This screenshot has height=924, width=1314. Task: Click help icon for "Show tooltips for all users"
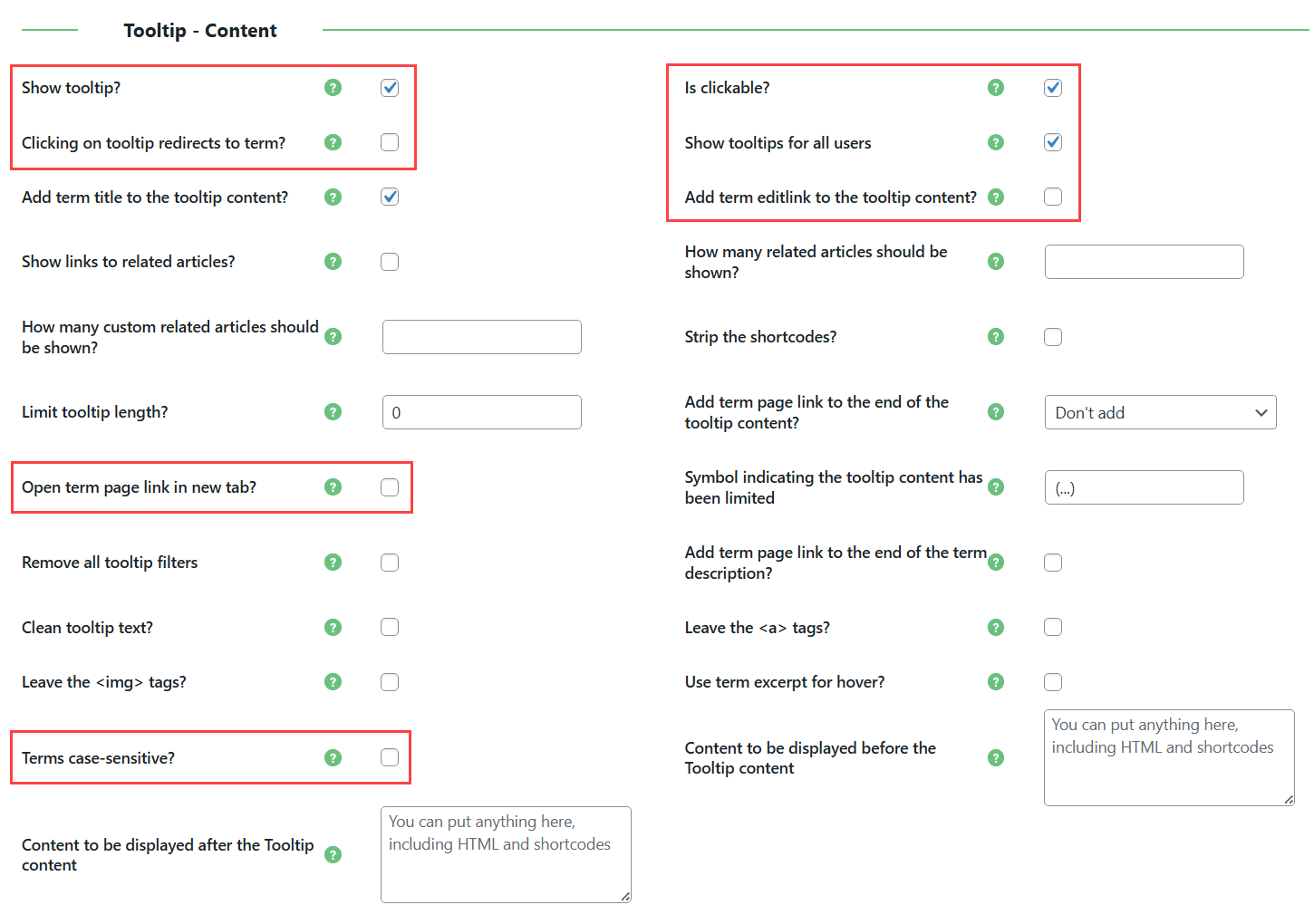996,142
